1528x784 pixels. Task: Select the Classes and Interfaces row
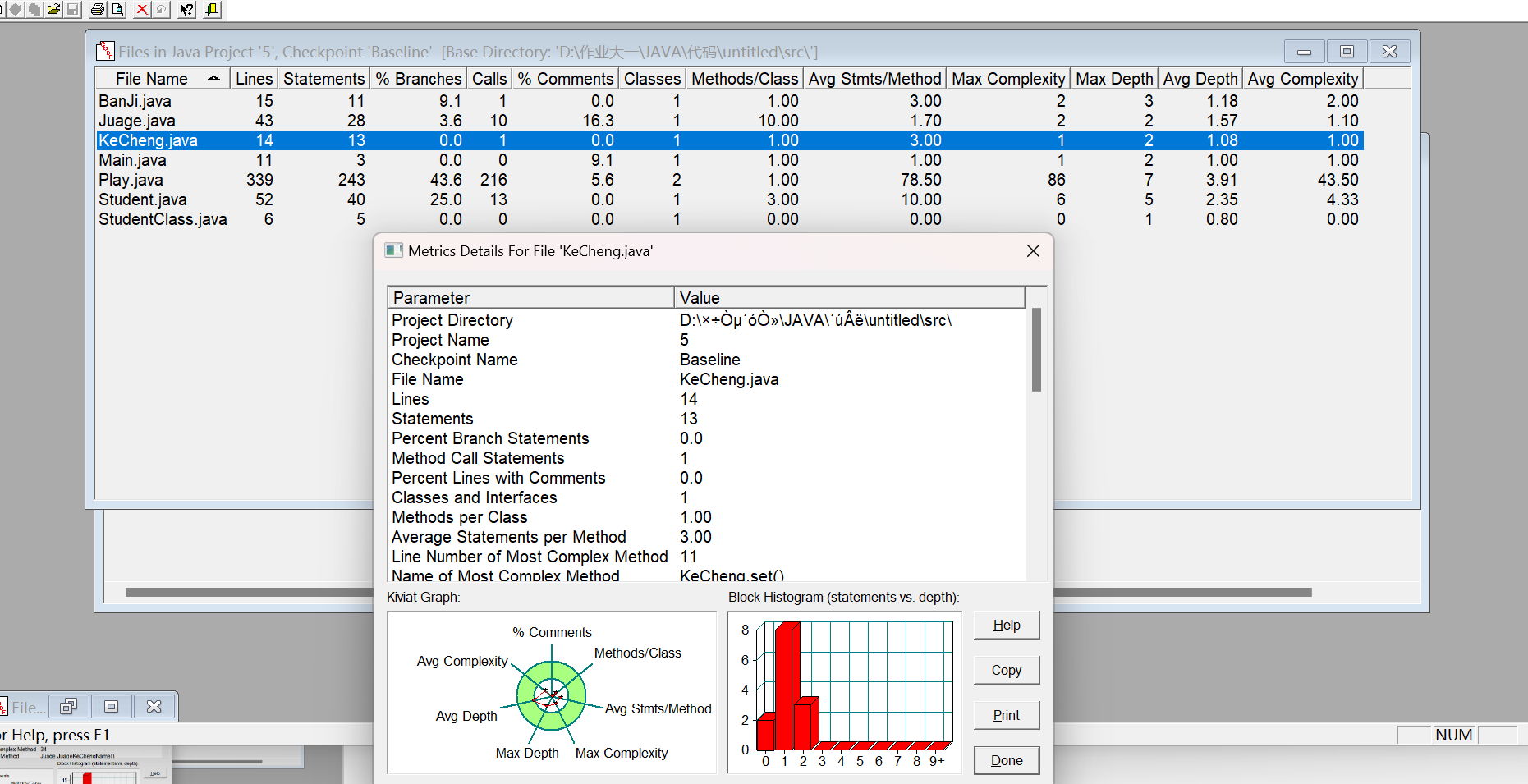(x=707, y=497)
